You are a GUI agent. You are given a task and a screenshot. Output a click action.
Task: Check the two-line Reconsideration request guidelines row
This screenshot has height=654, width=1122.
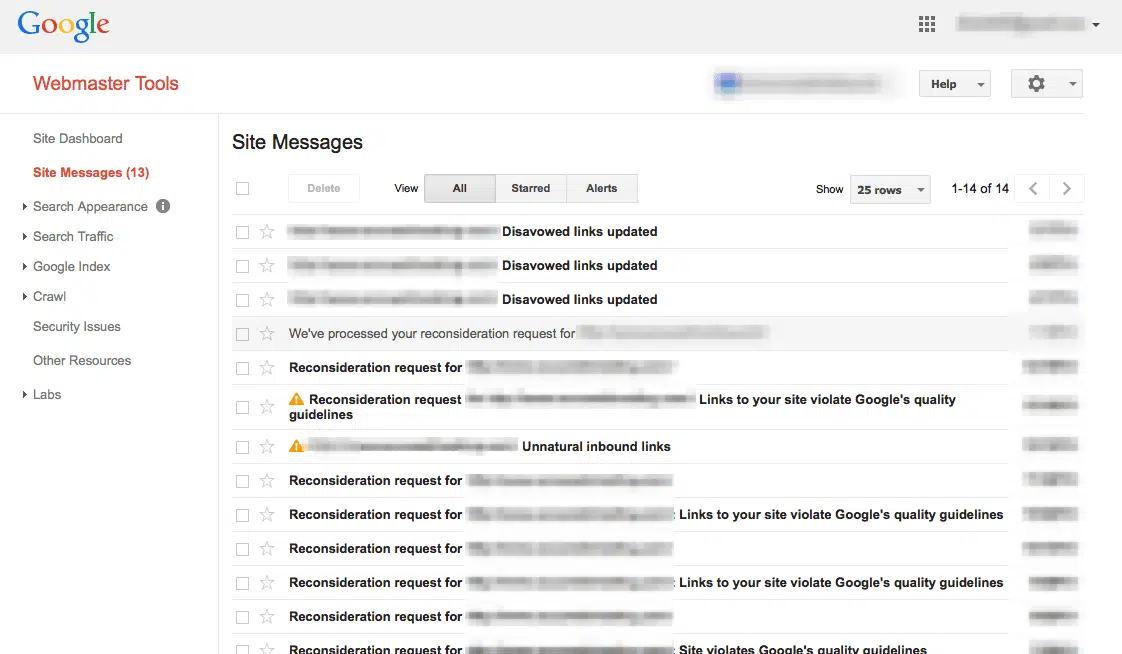[243, 407]
